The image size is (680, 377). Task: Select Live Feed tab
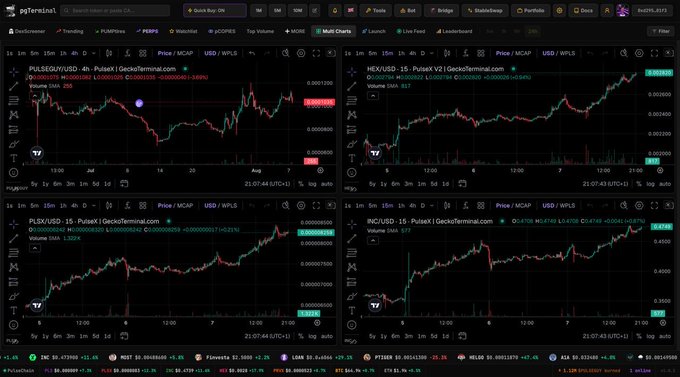[411, 31]
